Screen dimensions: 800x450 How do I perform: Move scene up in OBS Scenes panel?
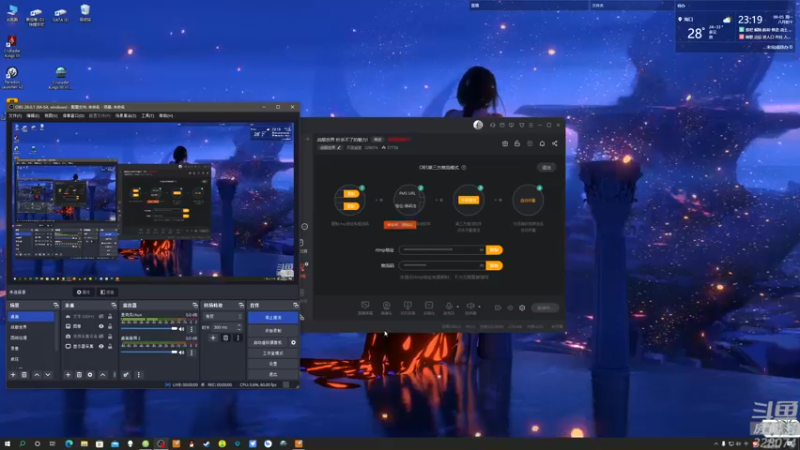(x=37, y=374)
